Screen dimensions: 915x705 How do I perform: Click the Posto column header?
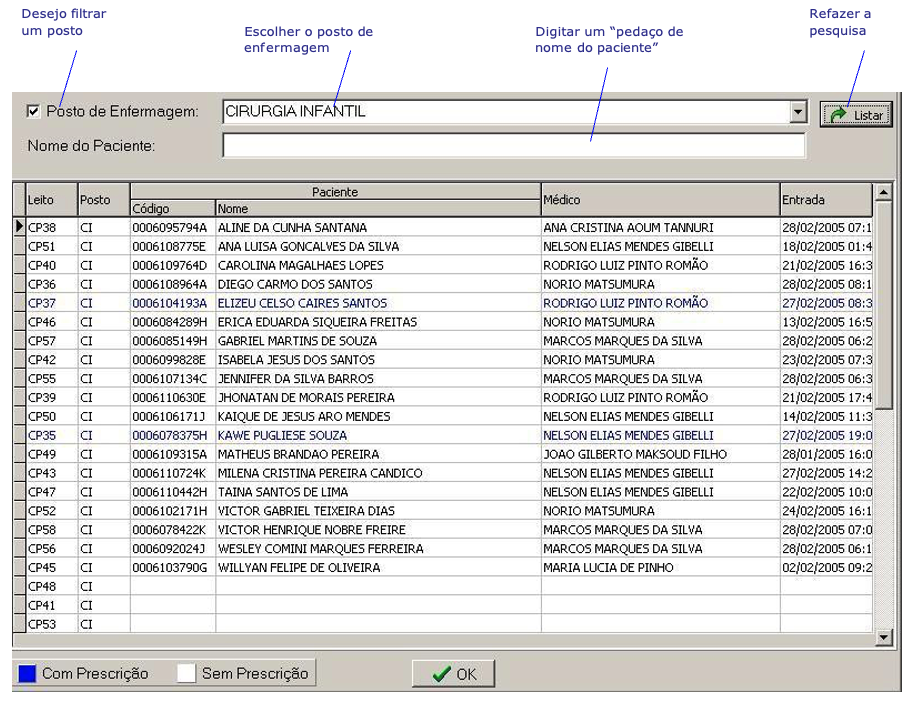click(x=104, y=200)
